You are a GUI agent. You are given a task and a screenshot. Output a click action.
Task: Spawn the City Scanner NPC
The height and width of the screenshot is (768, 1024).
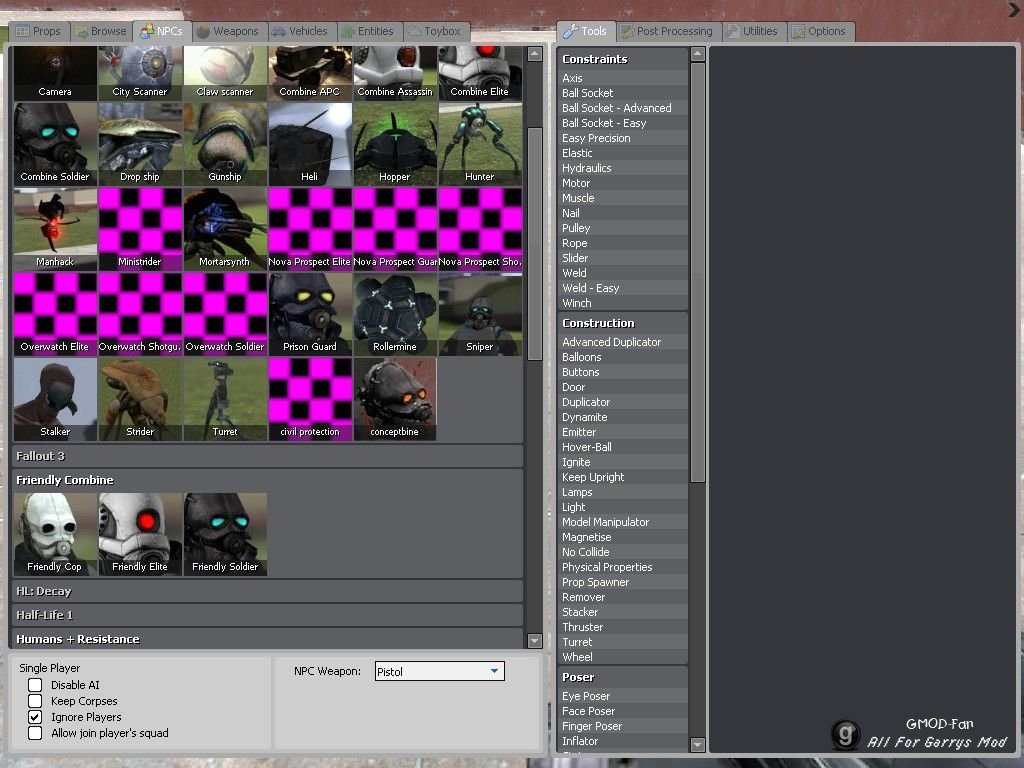tap(140, 72)
